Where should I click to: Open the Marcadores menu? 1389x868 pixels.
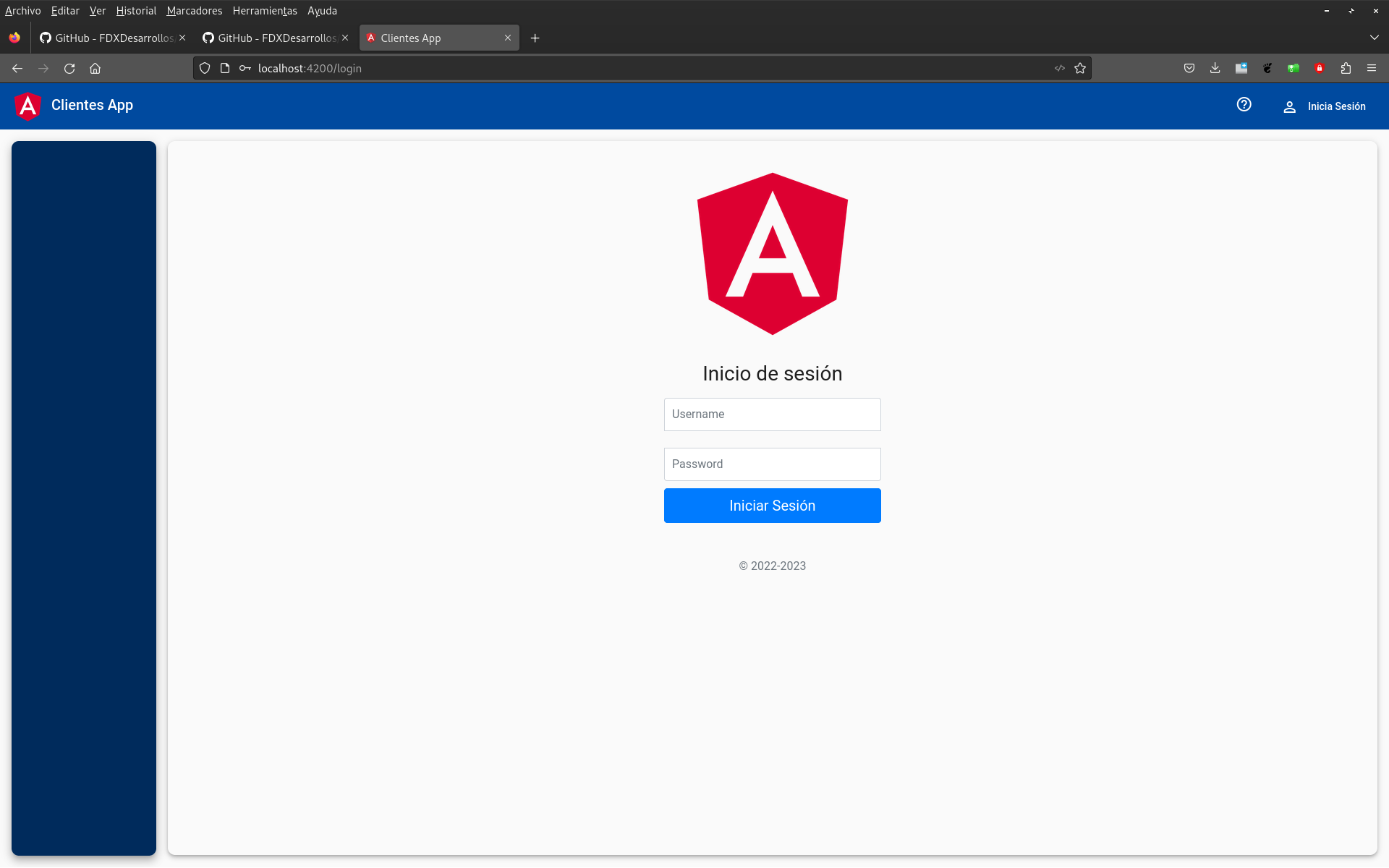tap(195, 11)
